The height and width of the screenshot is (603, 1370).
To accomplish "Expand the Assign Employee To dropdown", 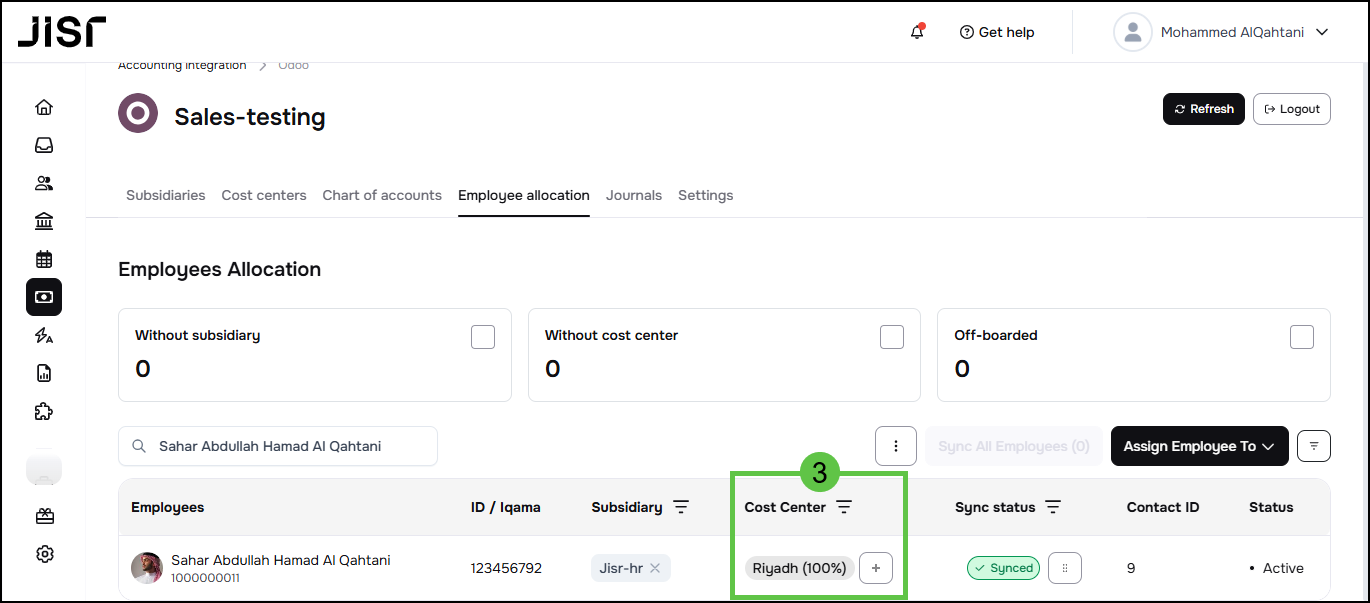I will (x=1199, y=446).
